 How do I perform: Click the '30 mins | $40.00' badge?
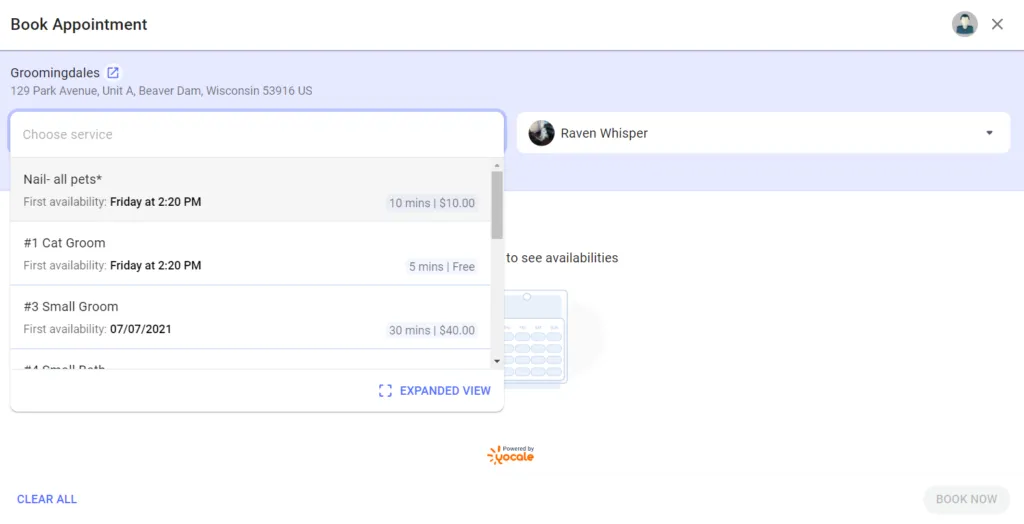point(432,330)
